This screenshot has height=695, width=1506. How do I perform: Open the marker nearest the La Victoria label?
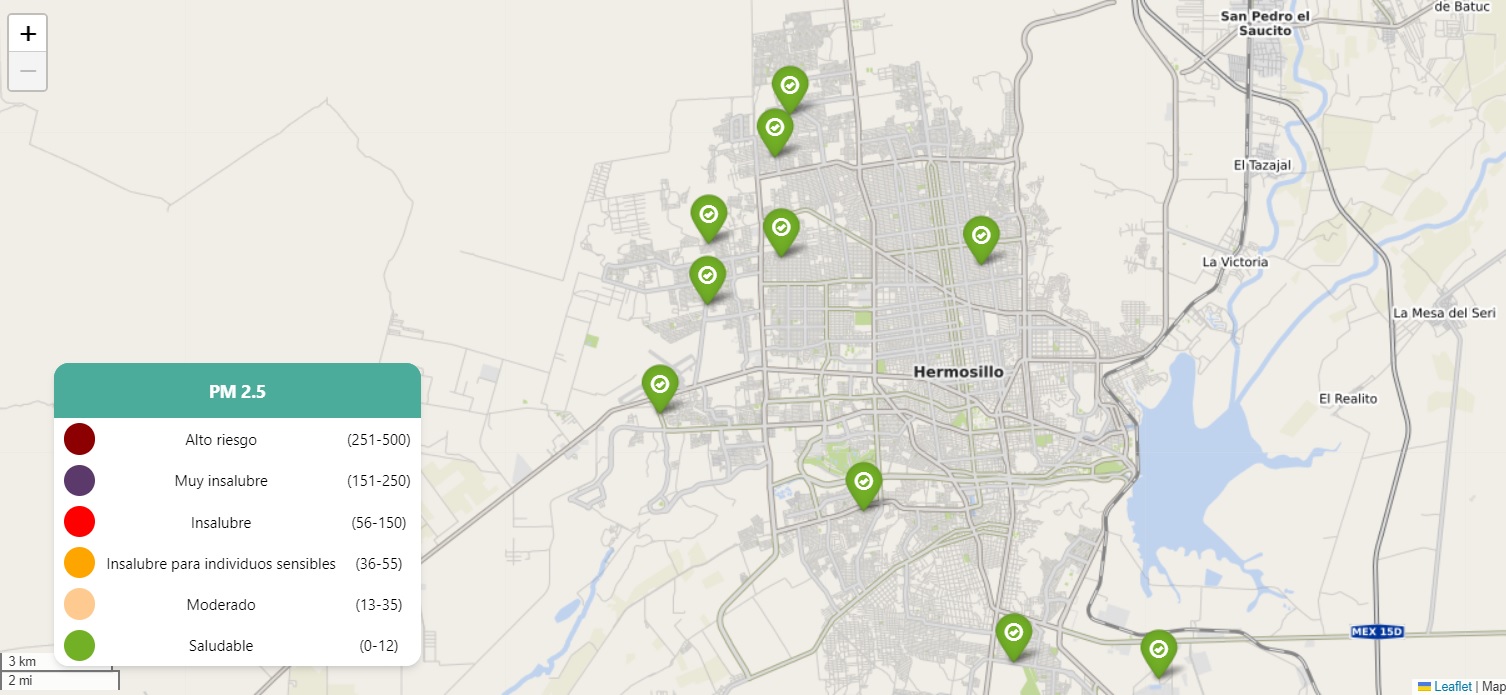(981, 236)
